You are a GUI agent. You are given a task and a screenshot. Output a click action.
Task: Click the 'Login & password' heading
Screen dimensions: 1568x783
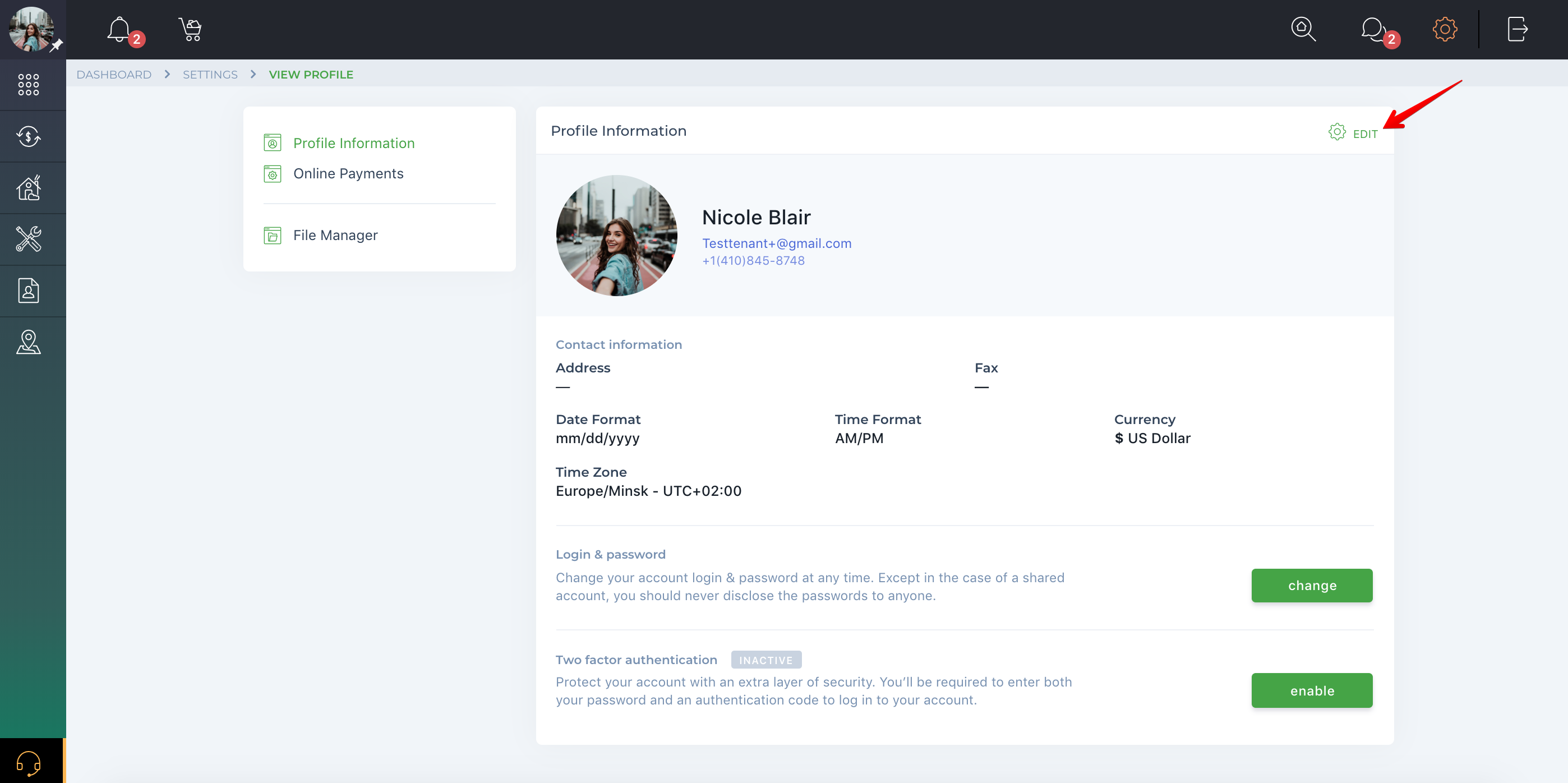coord(611,555)
